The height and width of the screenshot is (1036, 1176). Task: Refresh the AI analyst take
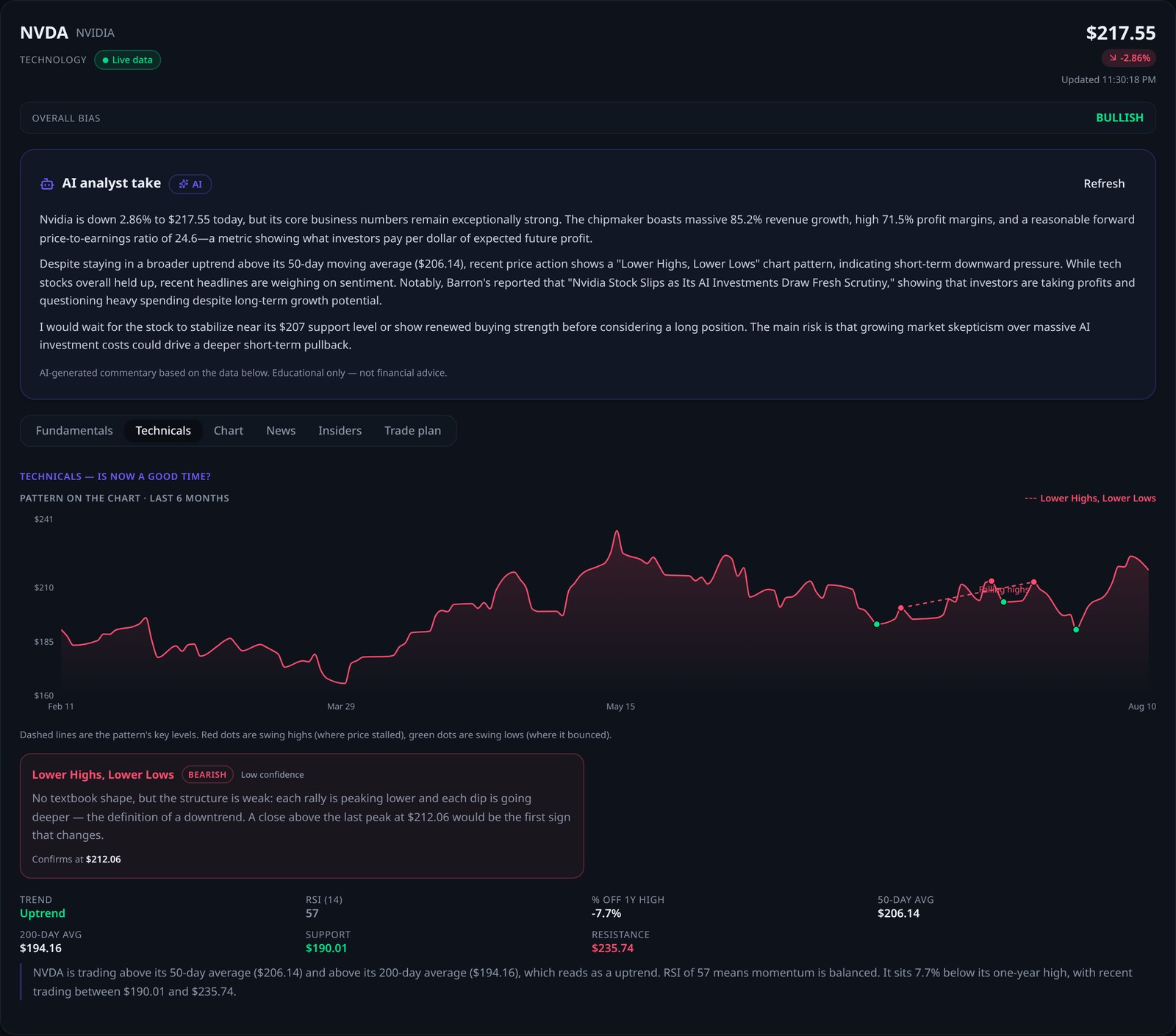point(1103,184)
